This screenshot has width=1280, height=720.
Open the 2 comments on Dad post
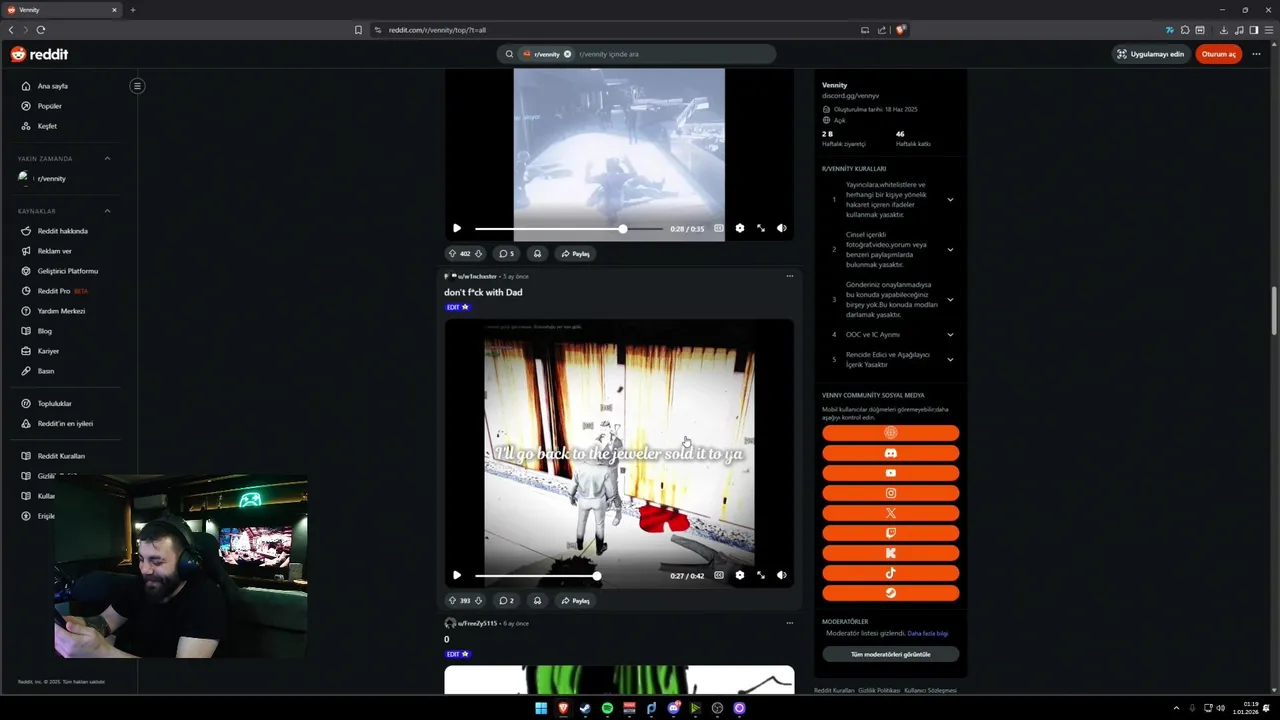point(506,601)
